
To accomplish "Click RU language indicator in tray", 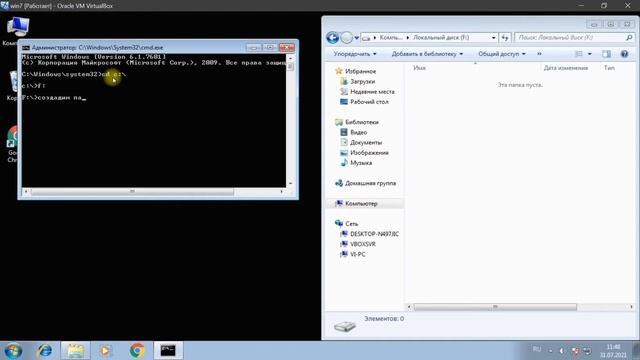I will click(537, 350).
